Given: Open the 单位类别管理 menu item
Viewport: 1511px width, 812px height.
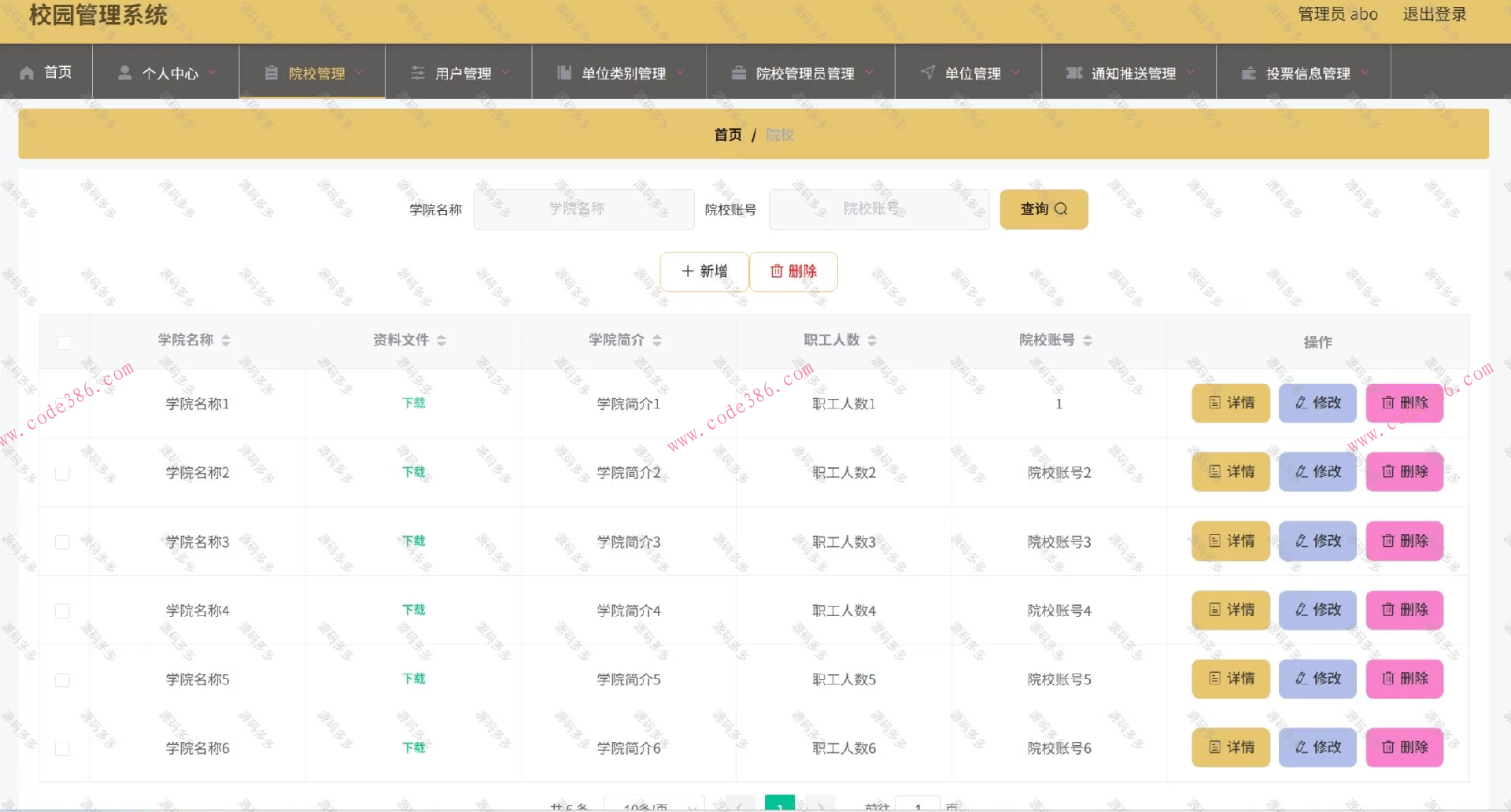Looking at the screenshot, I should tap(623, 72).
